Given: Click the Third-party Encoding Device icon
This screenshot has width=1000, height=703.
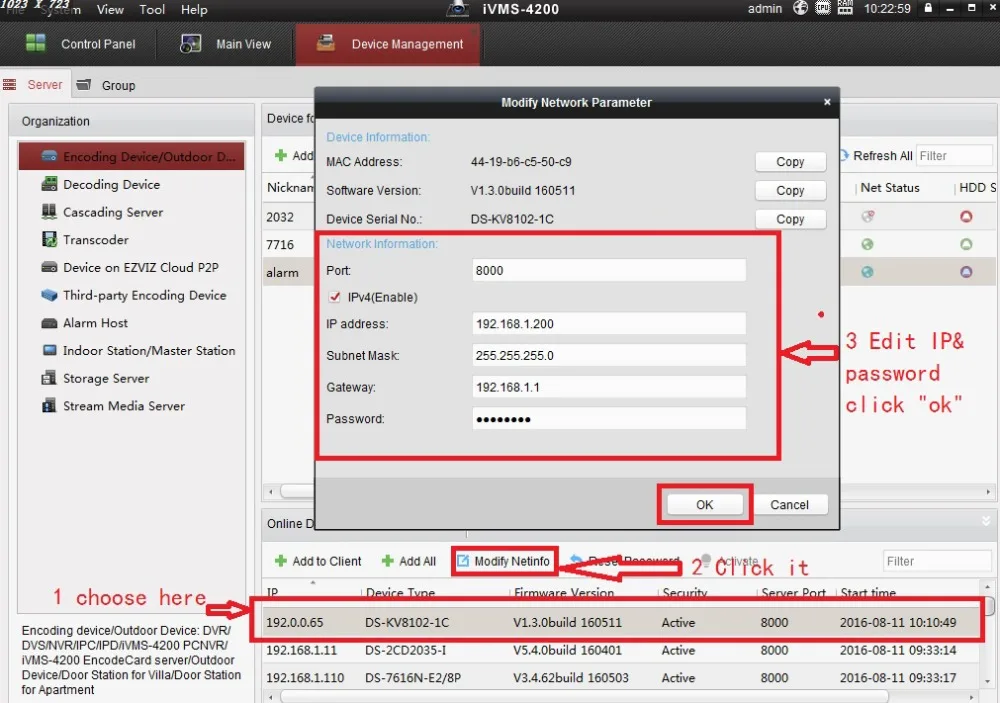Looking at the screenshot, I should click(49, 295).
